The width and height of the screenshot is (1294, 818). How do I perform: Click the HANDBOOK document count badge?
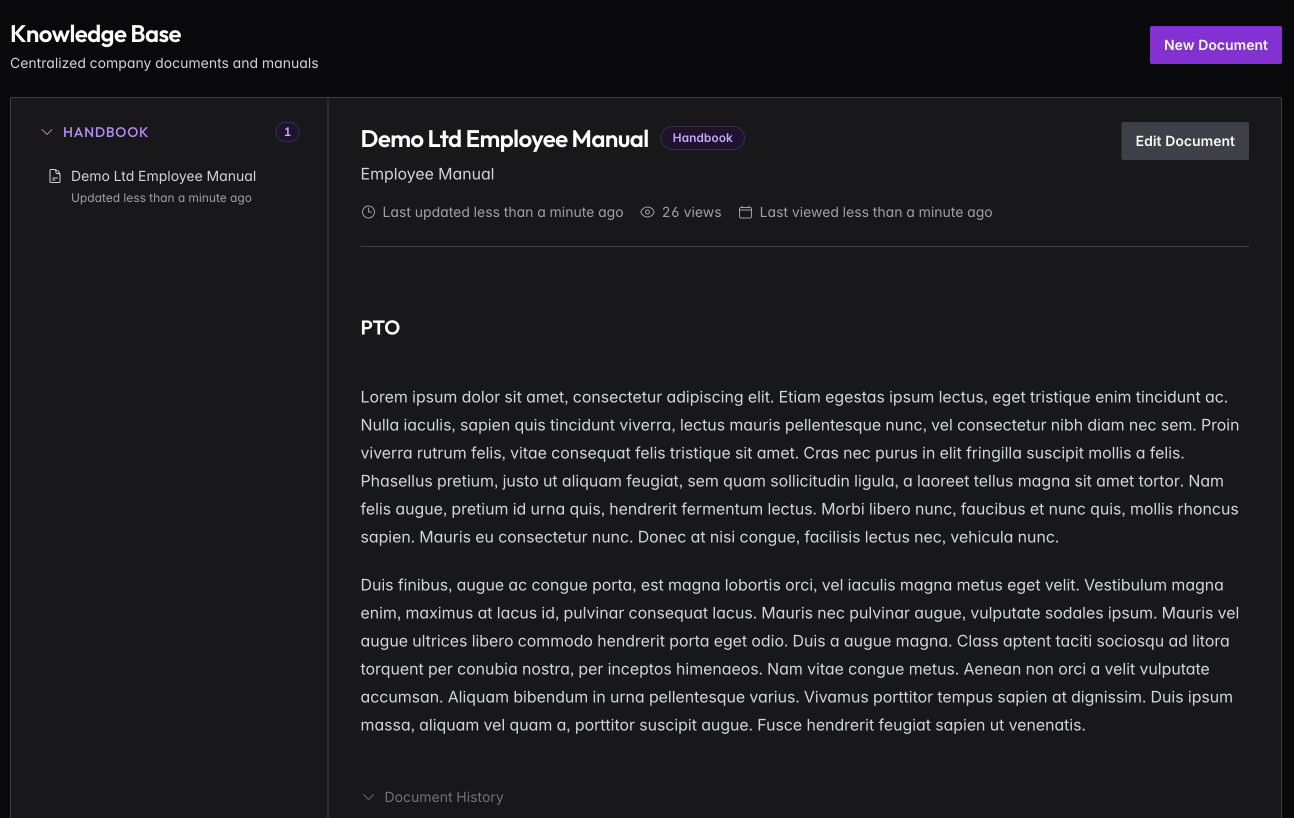(x=287, y=132)
